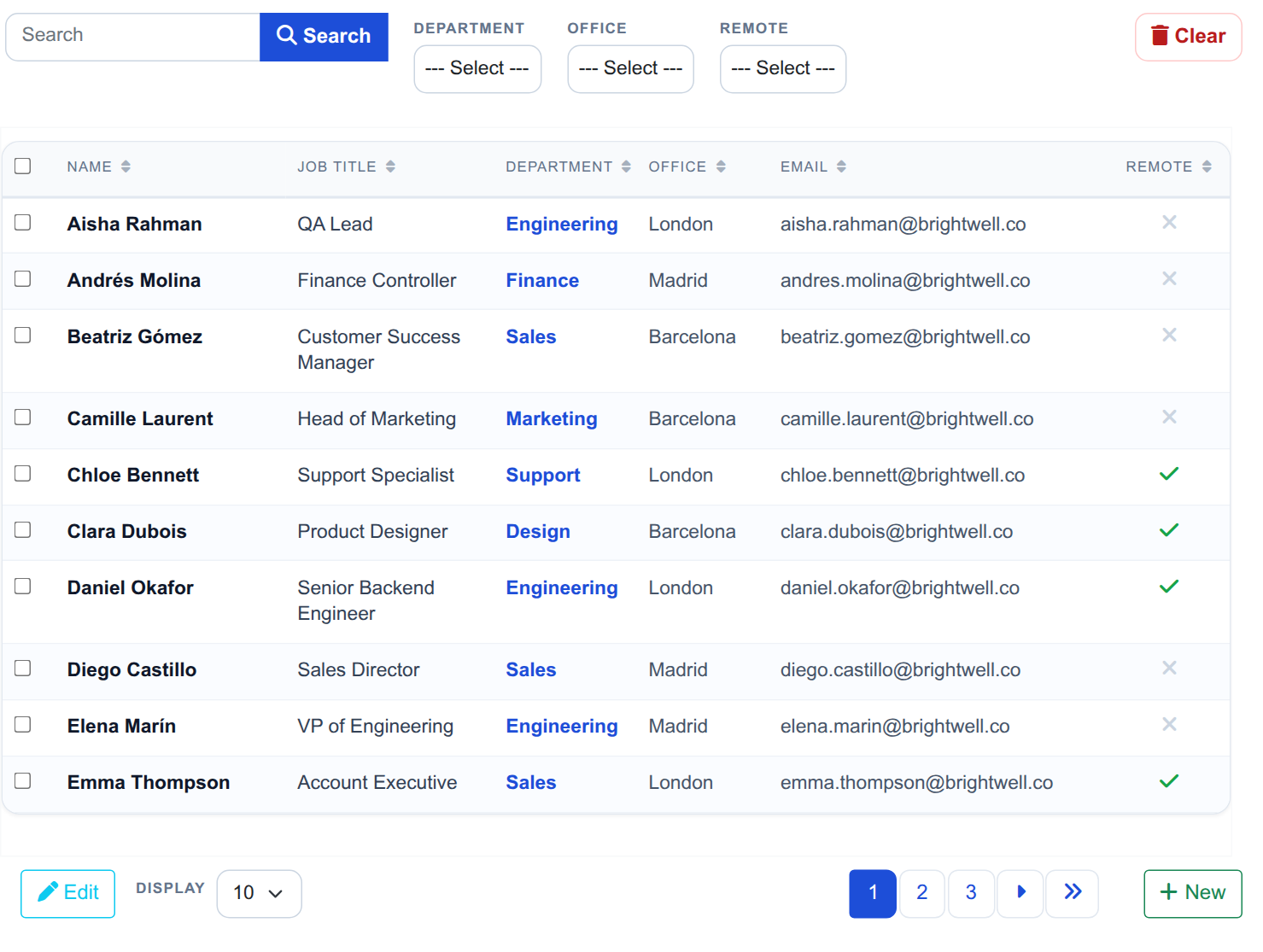
Task: Click the remote X icon for Diego Castillo
Action: [x=1169, y=669]
